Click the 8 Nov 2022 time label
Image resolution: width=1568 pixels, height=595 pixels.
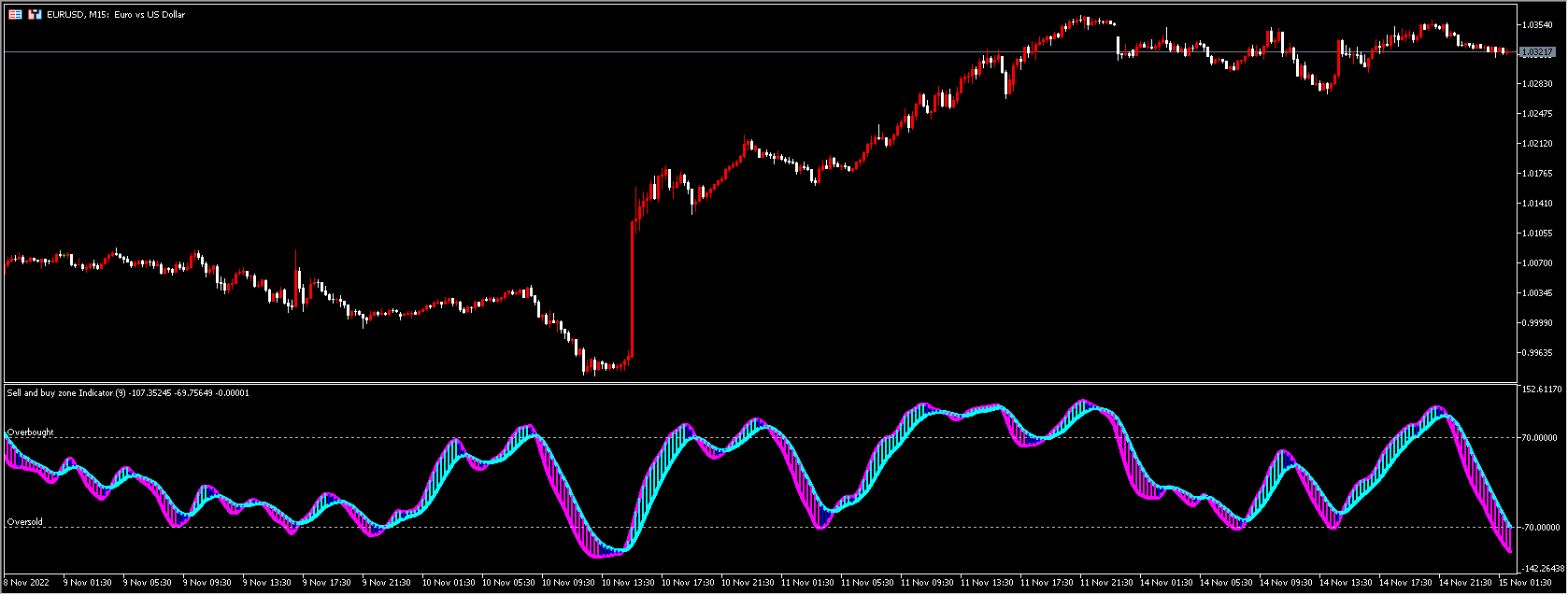click(x=25, y=583)
